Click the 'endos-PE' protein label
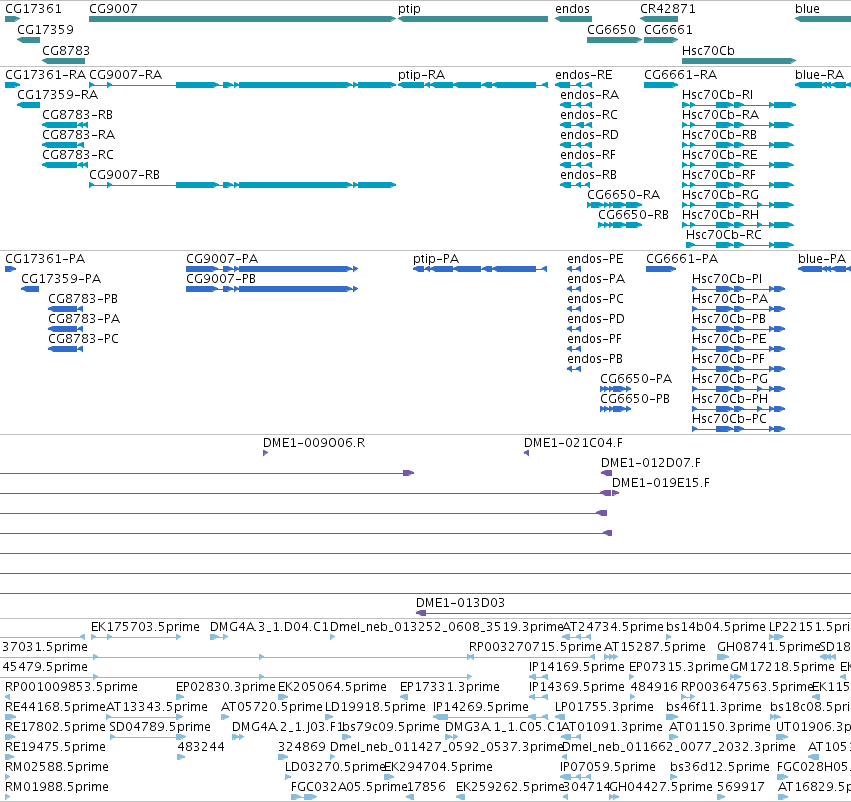Screen dimensions: 851x802 tap(595, 259)
